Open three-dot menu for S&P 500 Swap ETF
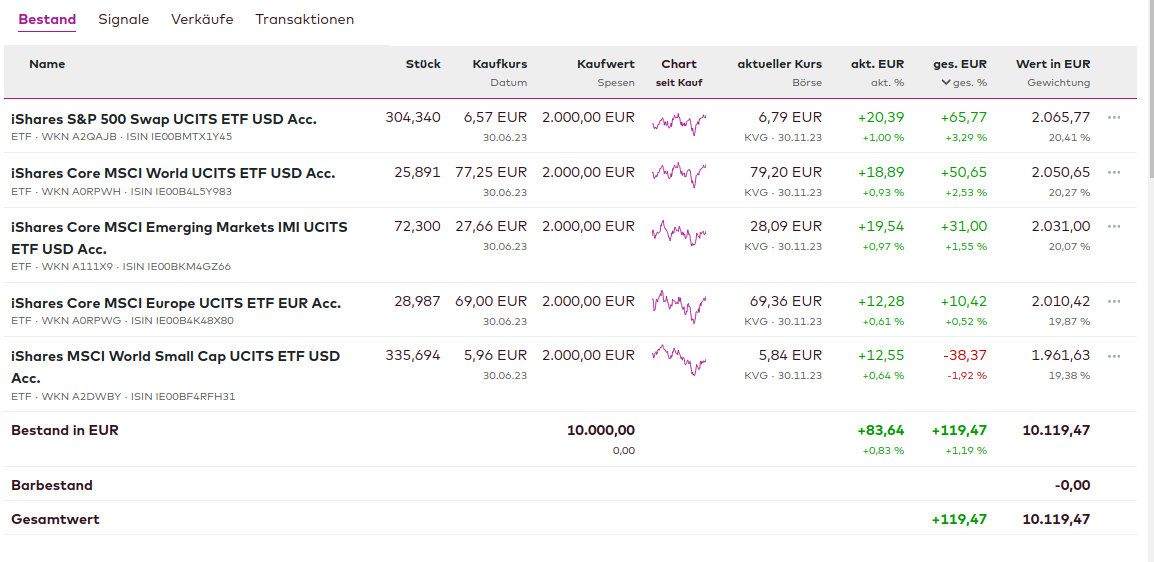 1114,117
